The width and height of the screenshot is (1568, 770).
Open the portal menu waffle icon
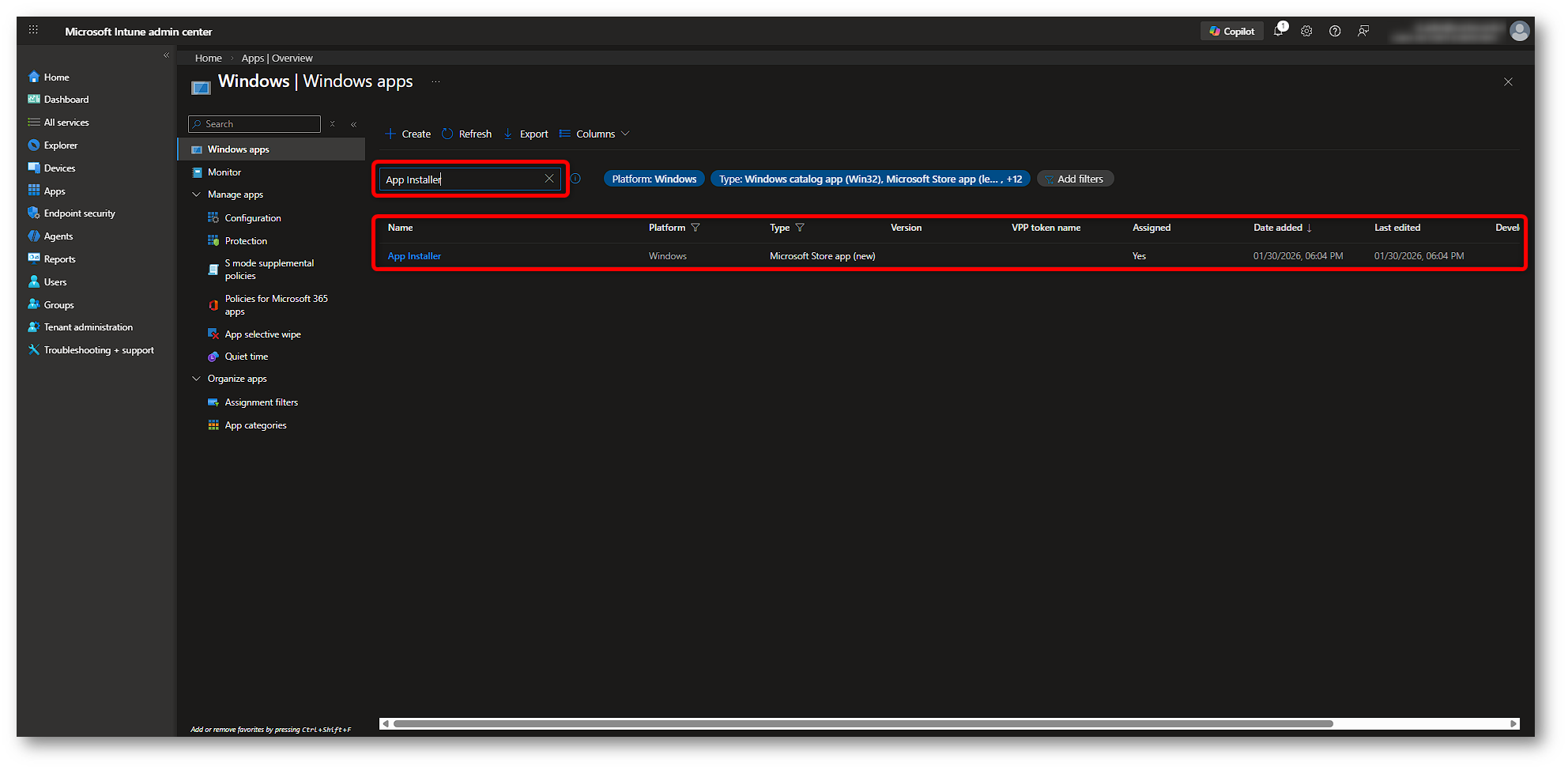(x=33, y=30)
